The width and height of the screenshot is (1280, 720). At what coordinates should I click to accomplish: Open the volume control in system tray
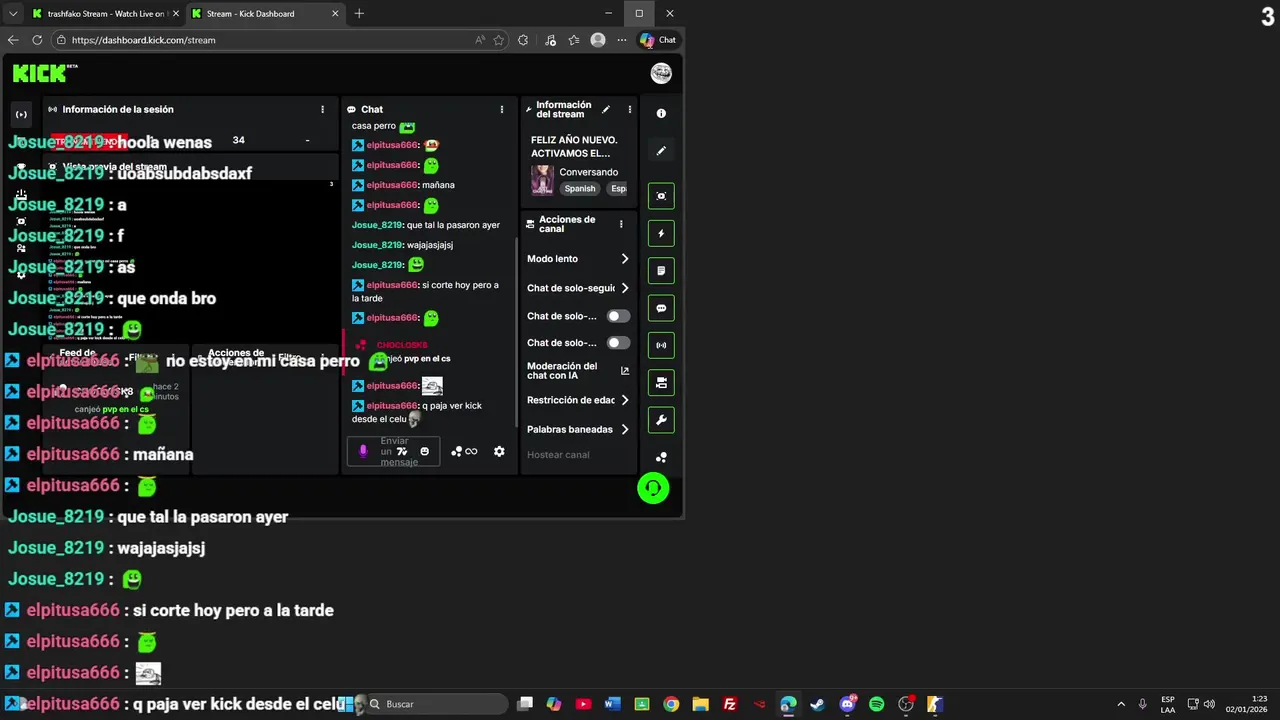[x=1209, y=704]
